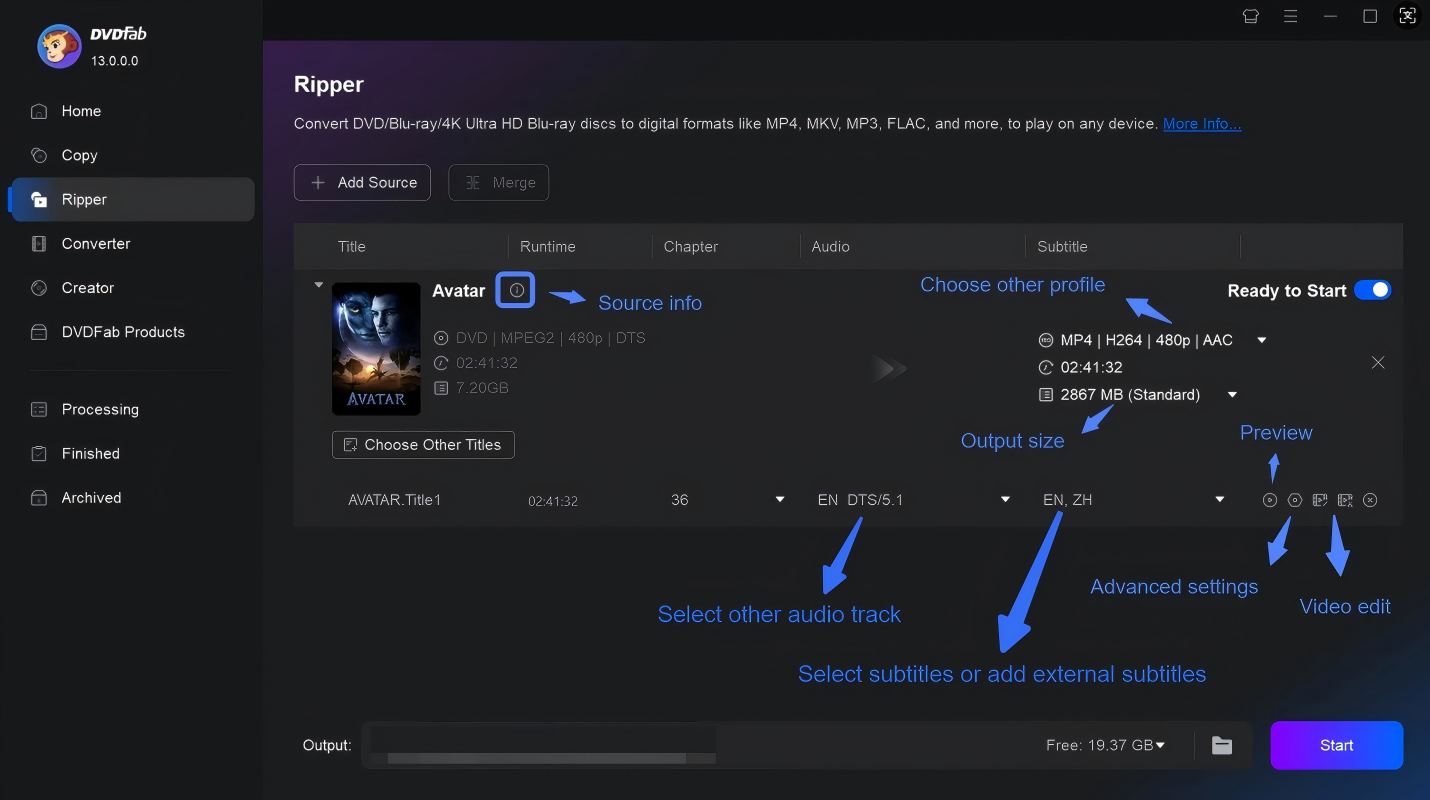Toggle the Ready to Start switch
The image size is (1430, 800).
click(1372, 290)
